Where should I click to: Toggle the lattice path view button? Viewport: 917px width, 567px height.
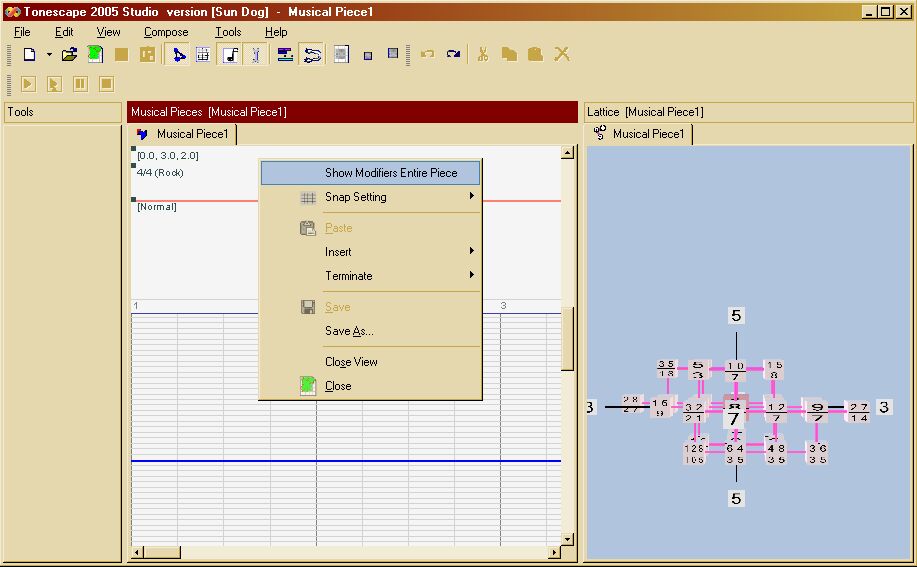pyautogui.click(x=312, y=54)
